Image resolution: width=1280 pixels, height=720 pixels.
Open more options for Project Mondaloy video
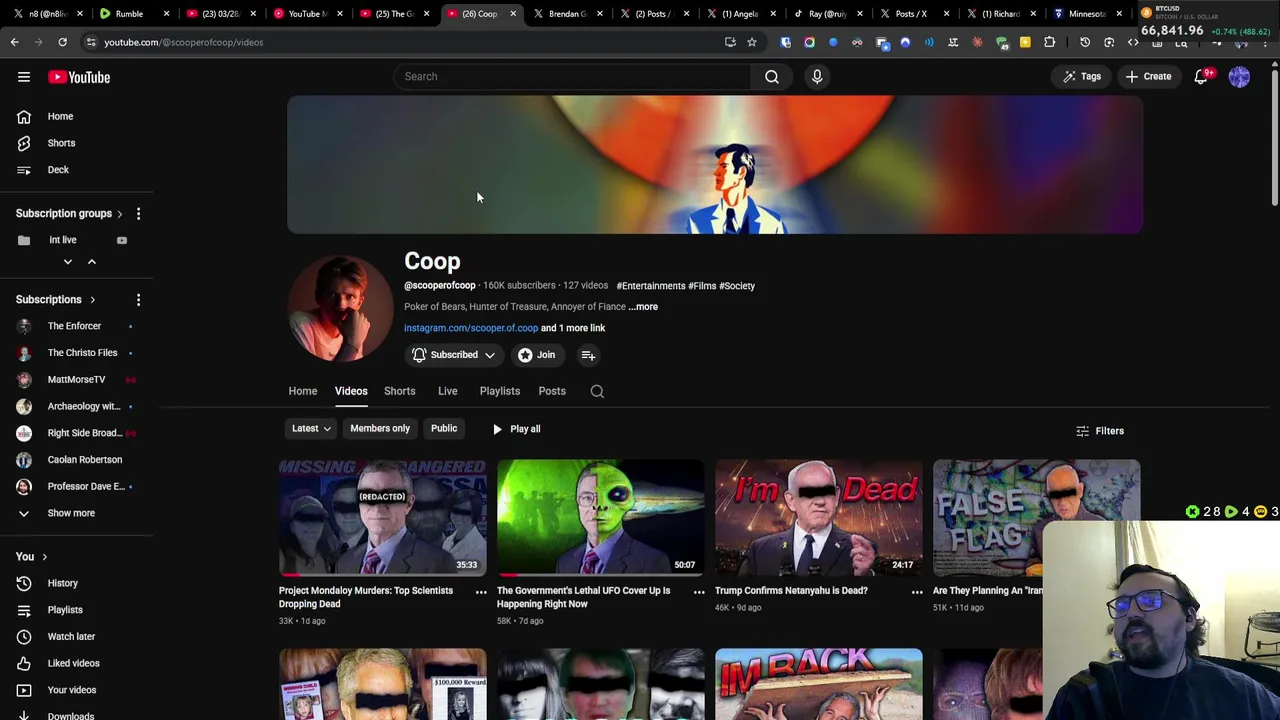click(481, 592)
